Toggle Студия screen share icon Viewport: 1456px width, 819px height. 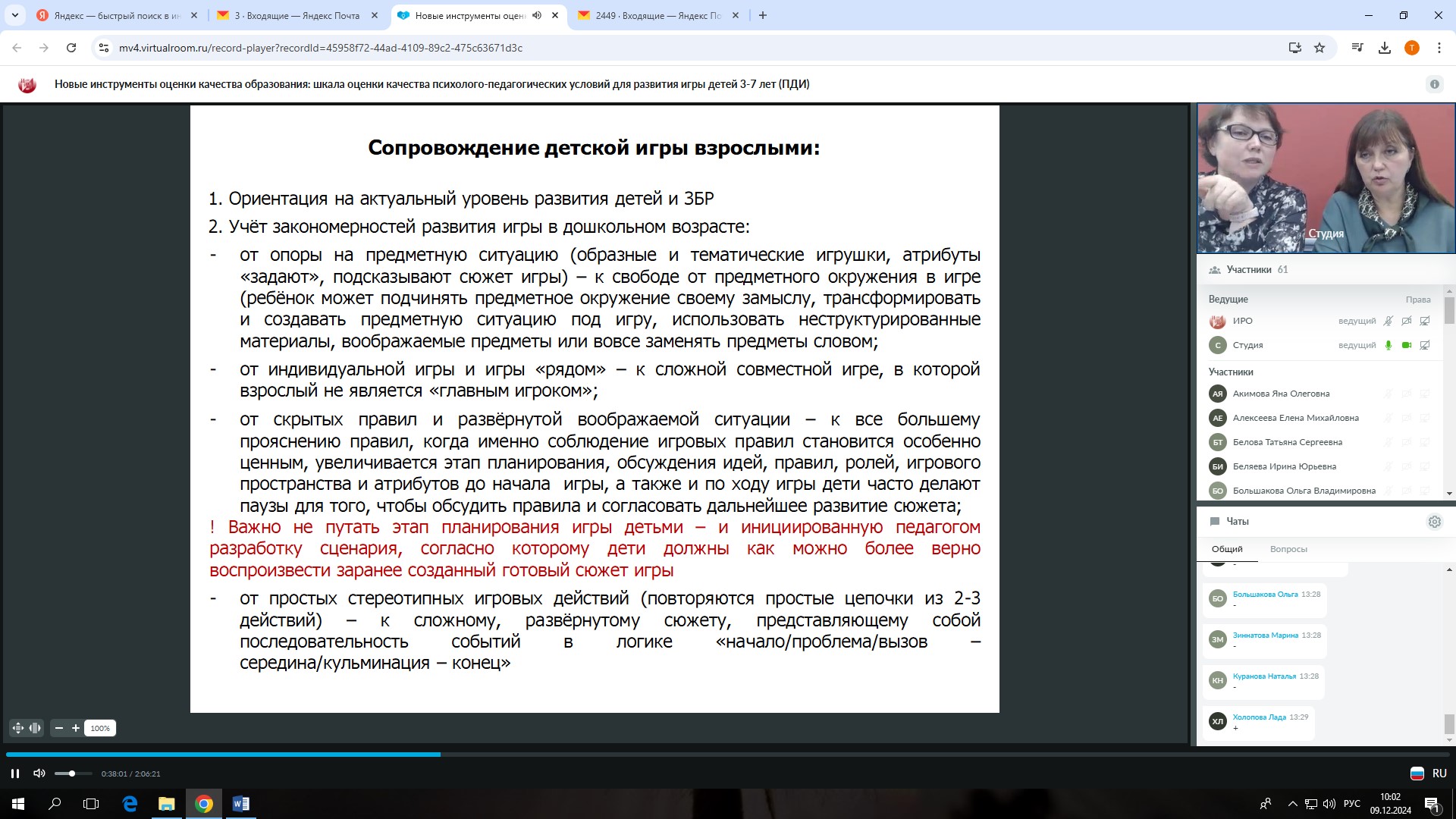(1425, 345)
